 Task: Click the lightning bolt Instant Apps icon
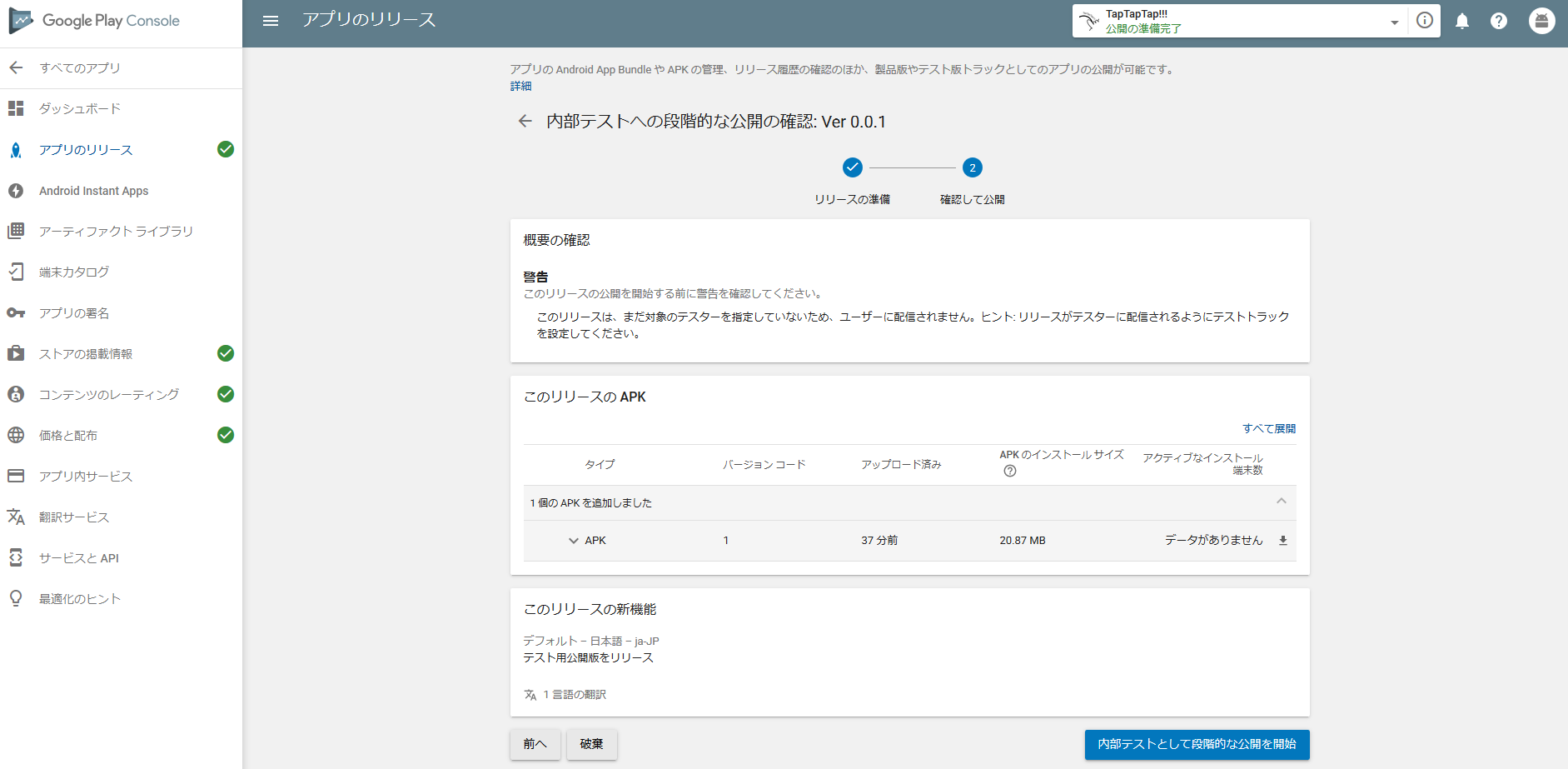(16, 191)
